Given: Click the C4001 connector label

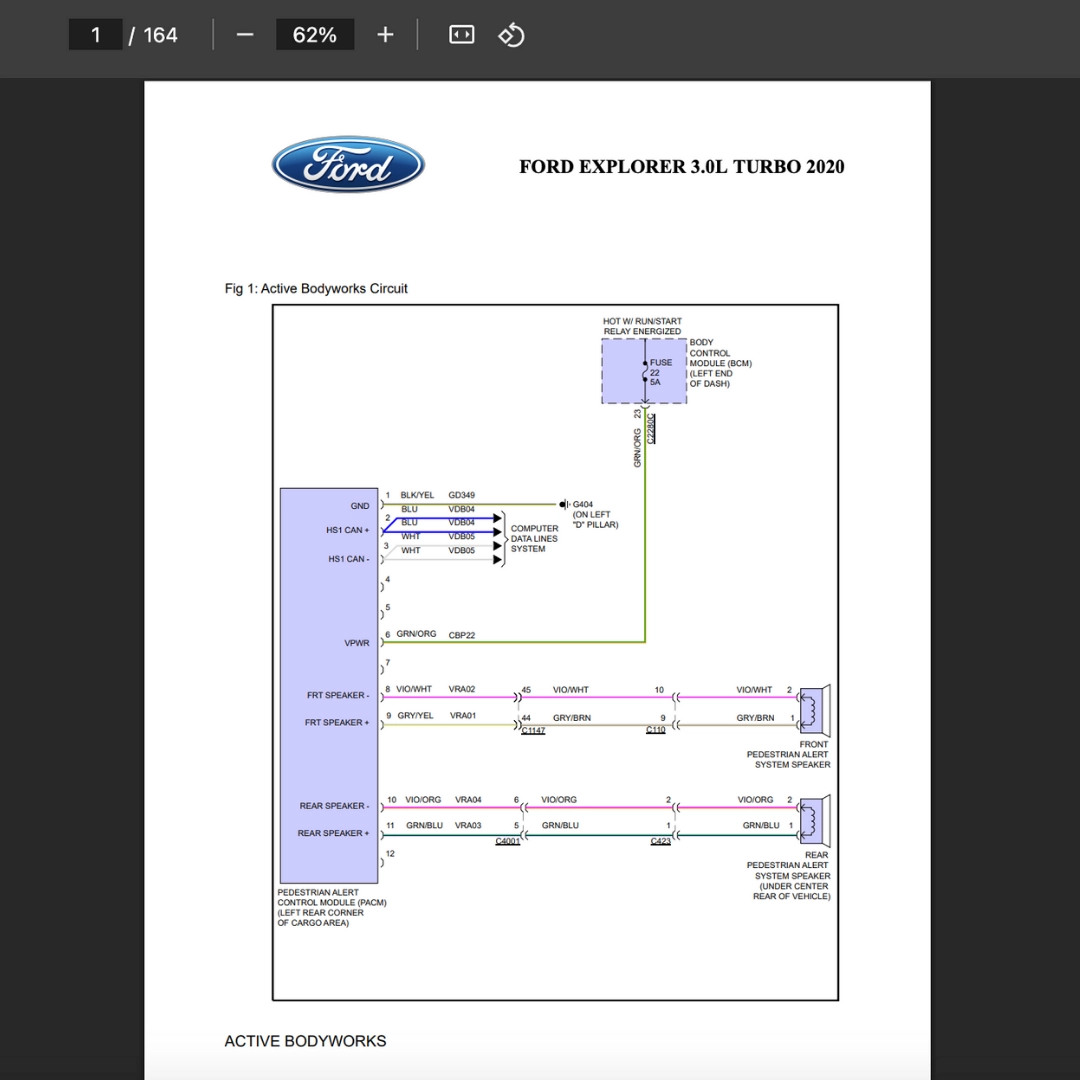Looking at the screenshot, I should pyautogui.click(x=508, y=841).
